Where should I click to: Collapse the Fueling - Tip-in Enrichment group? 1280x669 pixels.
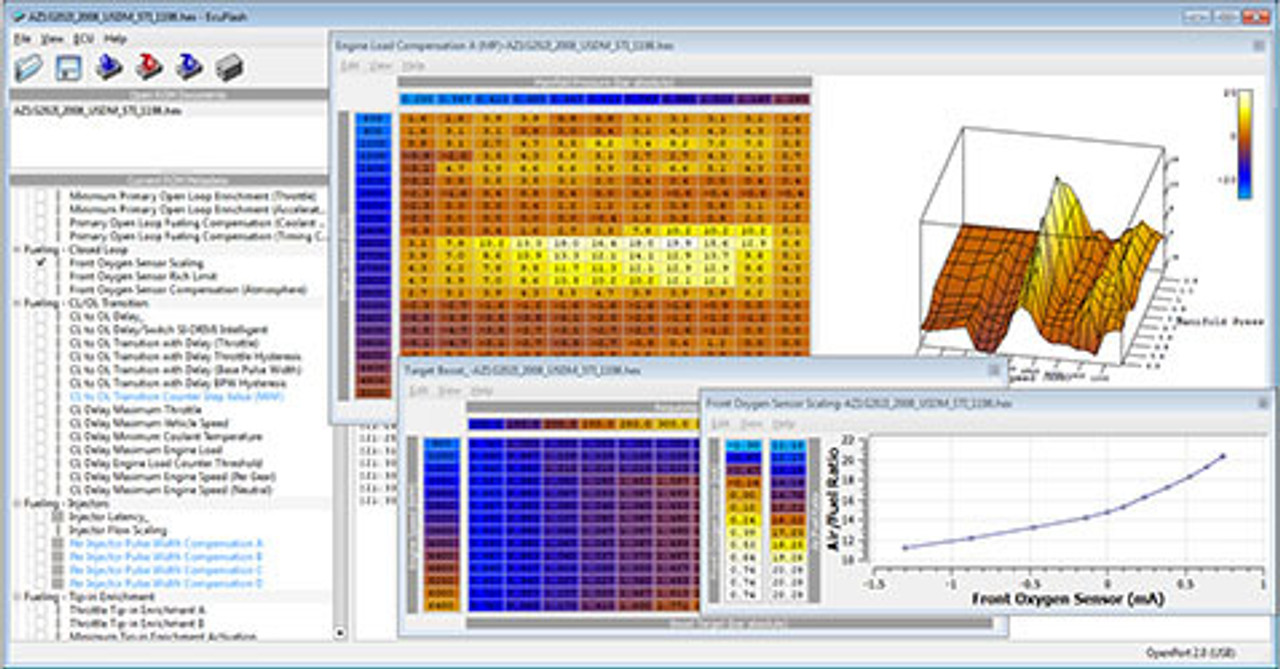pos(16,596)
